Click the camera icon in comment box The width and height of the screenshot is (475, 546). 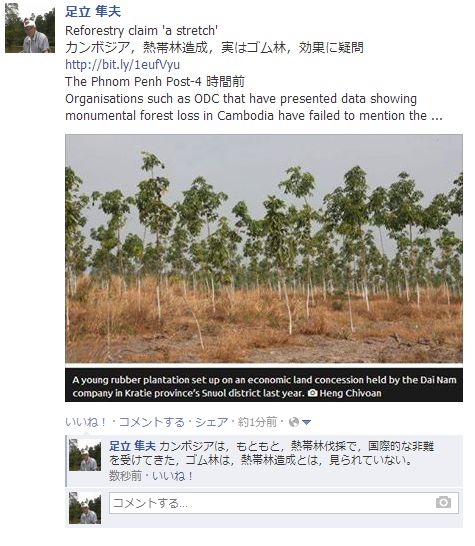[443, 502]
